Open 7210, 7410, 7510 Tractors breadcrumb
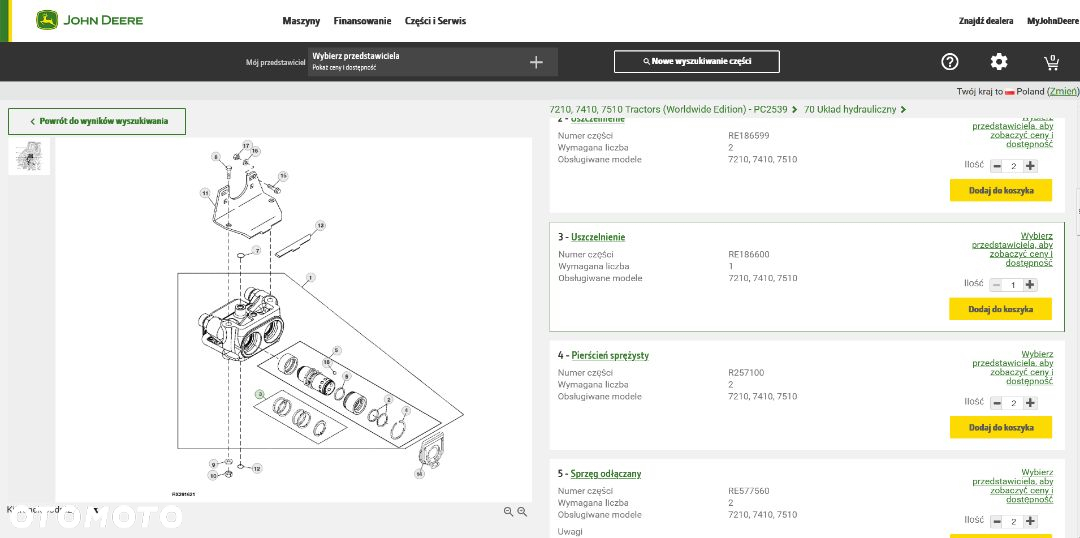 click(668, 110)
